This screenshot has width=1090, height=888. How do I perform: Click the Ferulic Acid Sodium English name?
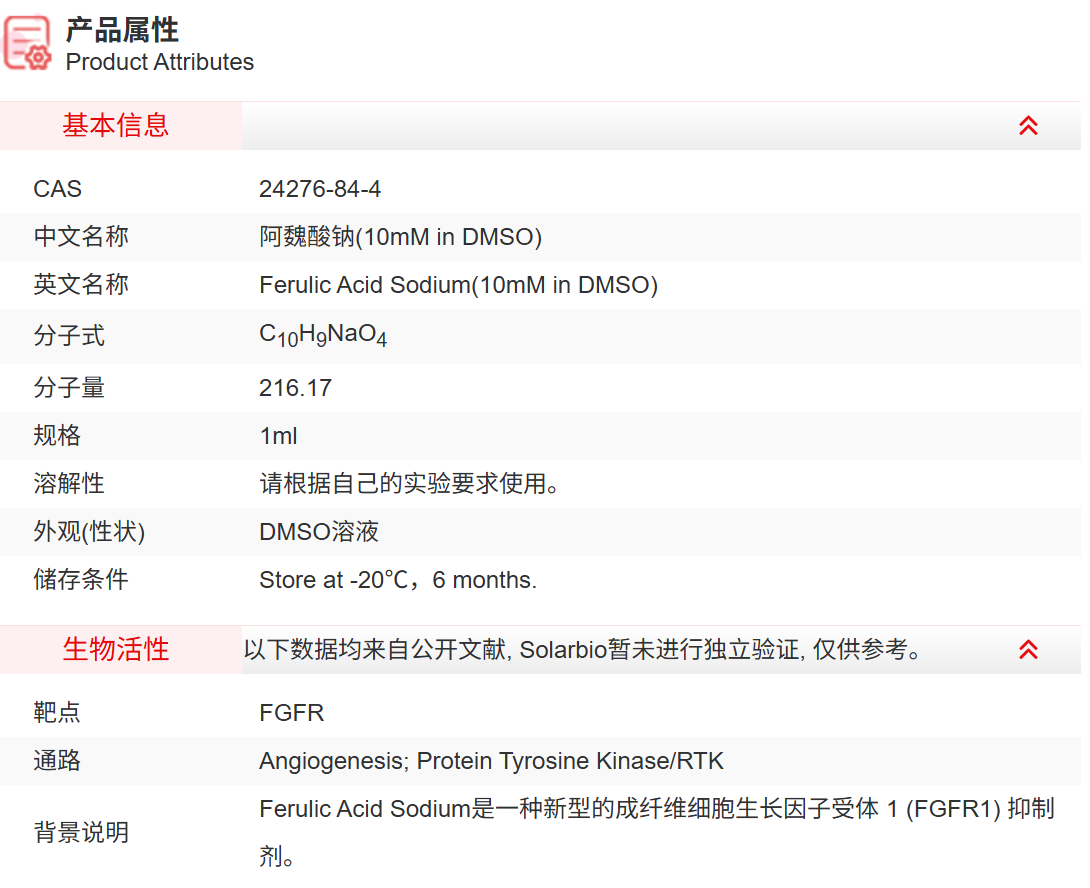tap(458, 285)
